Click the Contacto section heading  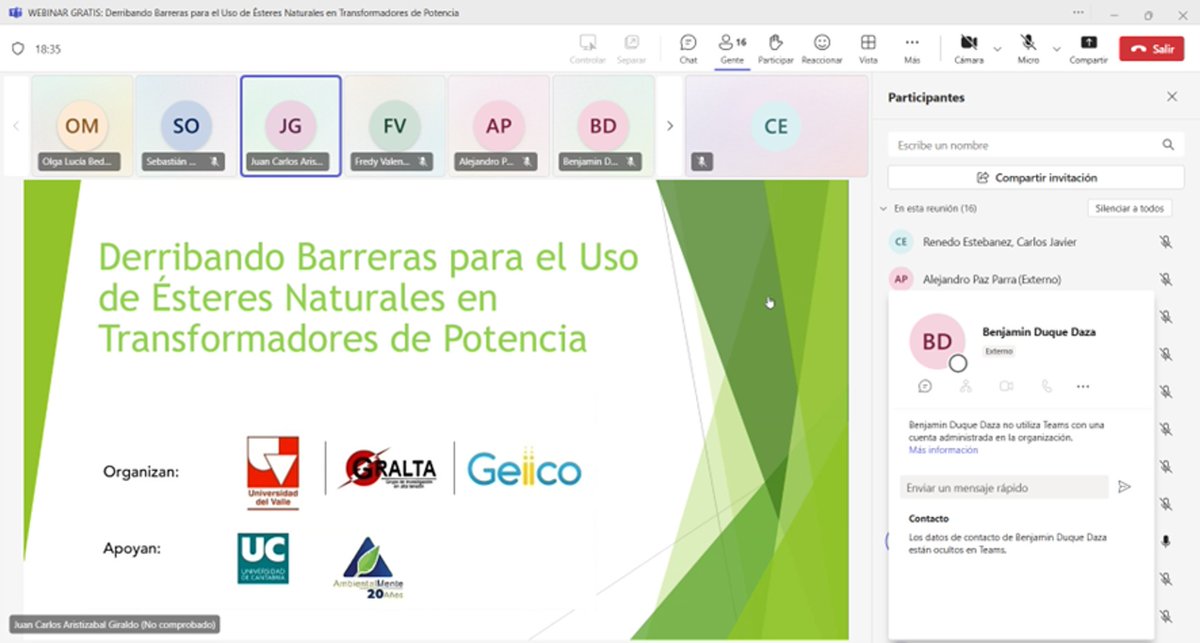pyautogui.click(x=929, y=518)
